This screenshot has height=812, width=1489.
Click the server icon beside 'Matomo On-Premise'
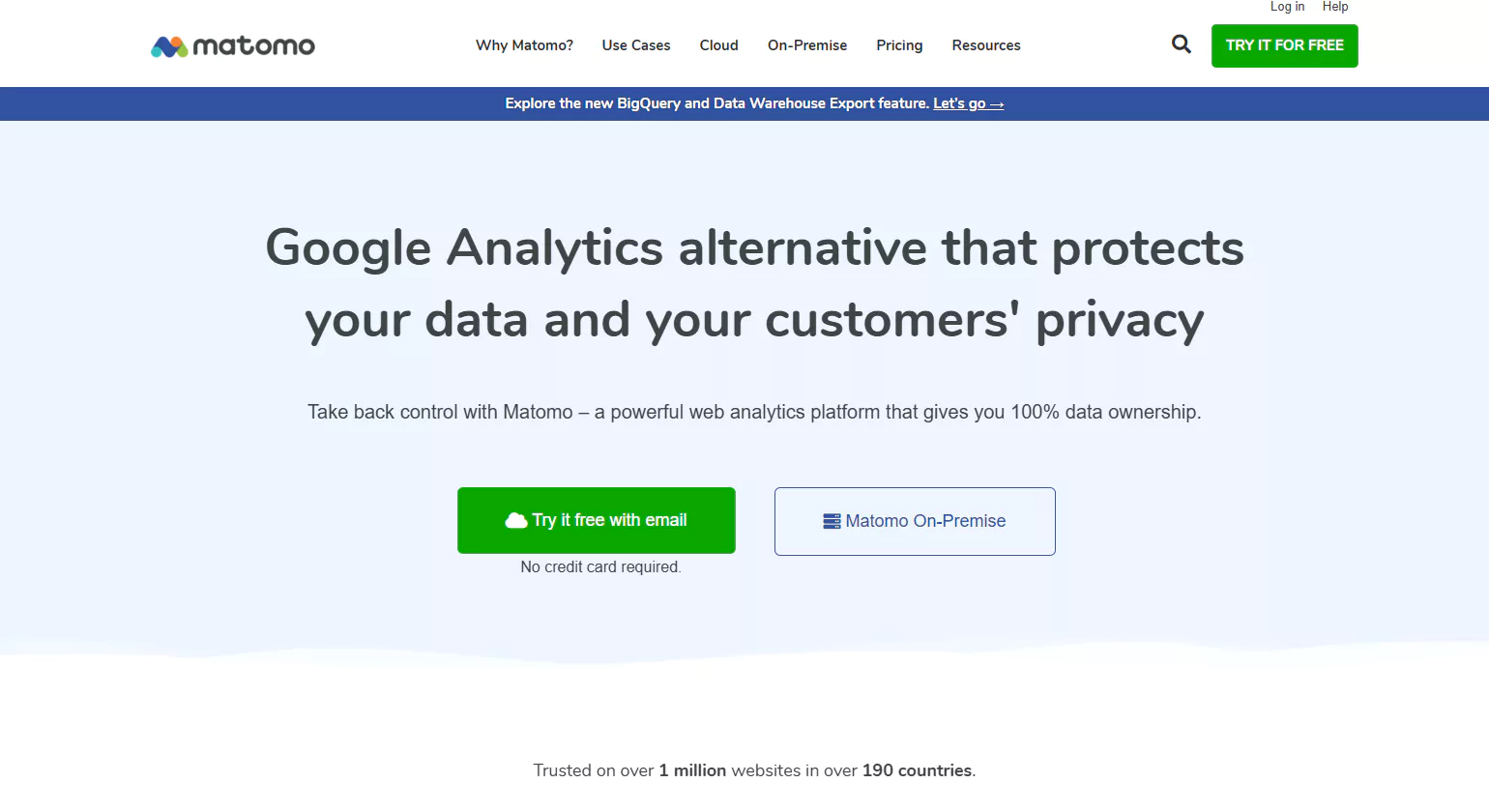click(832, 521)
